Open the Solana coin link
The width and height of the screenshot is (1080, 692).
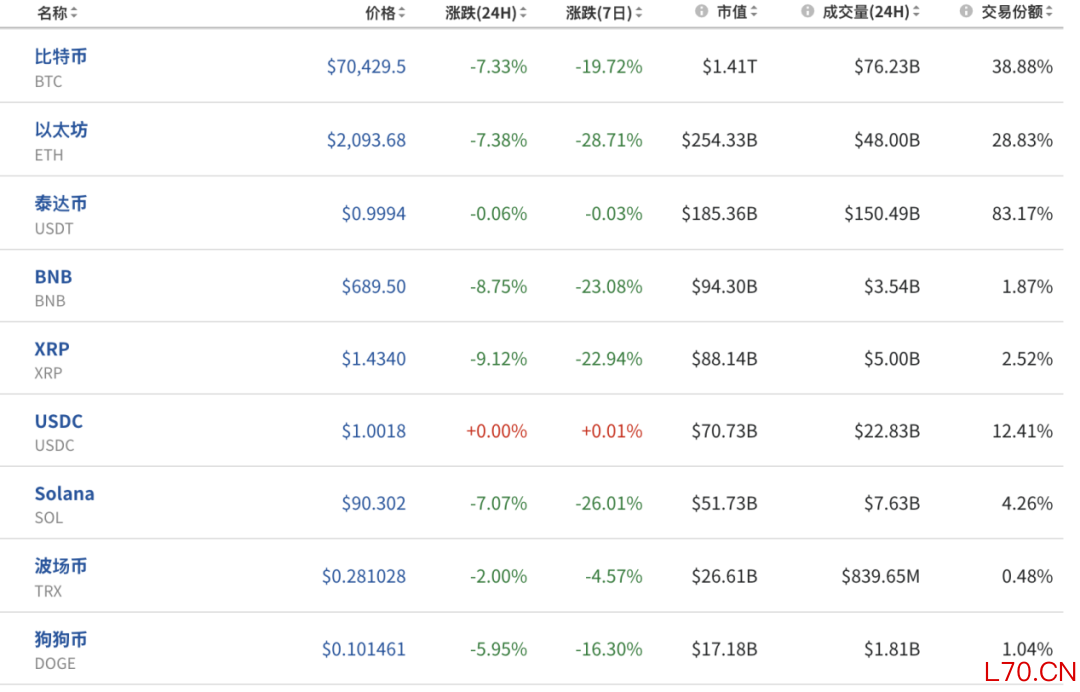[64, 494]
